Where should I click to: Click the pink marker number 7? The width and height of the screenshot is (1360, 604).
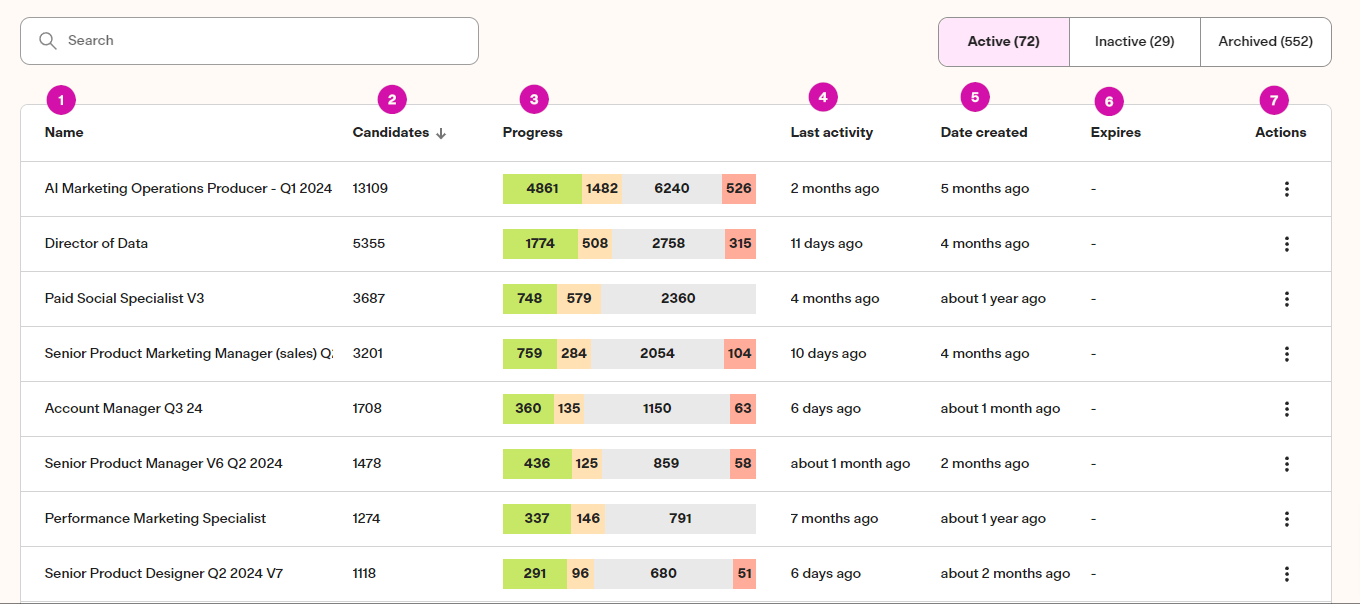tap(1274, 100)
